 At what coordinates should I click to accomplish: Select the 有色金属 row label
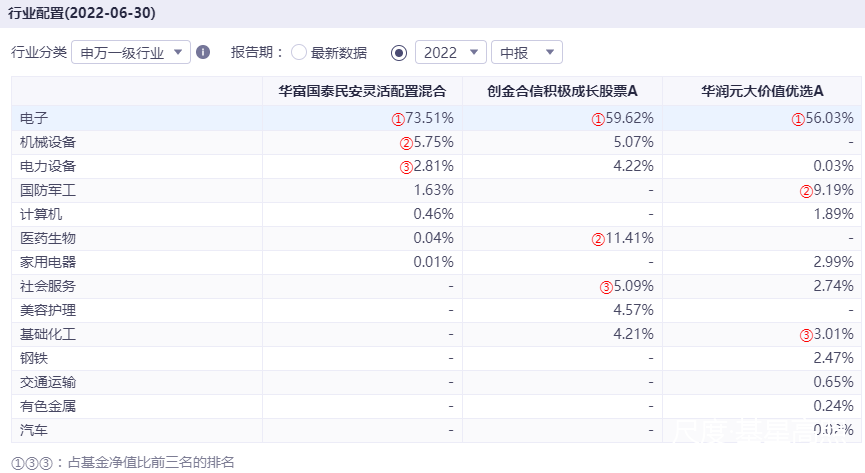(x=48, y=406)
